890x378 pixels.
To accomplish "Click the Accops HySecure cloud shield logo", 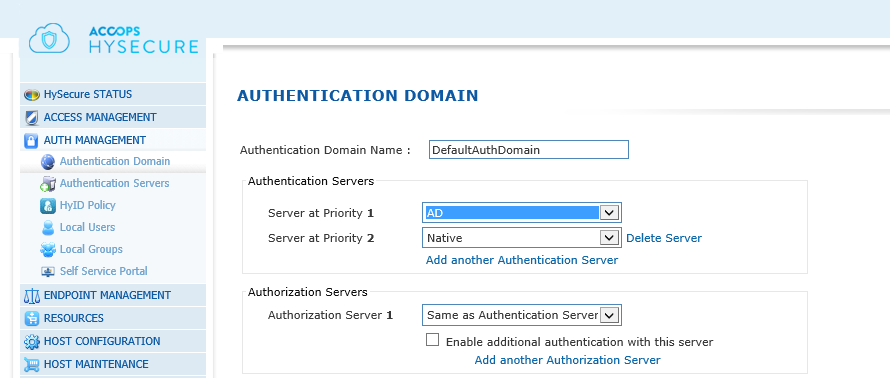I will click(49, 39).
